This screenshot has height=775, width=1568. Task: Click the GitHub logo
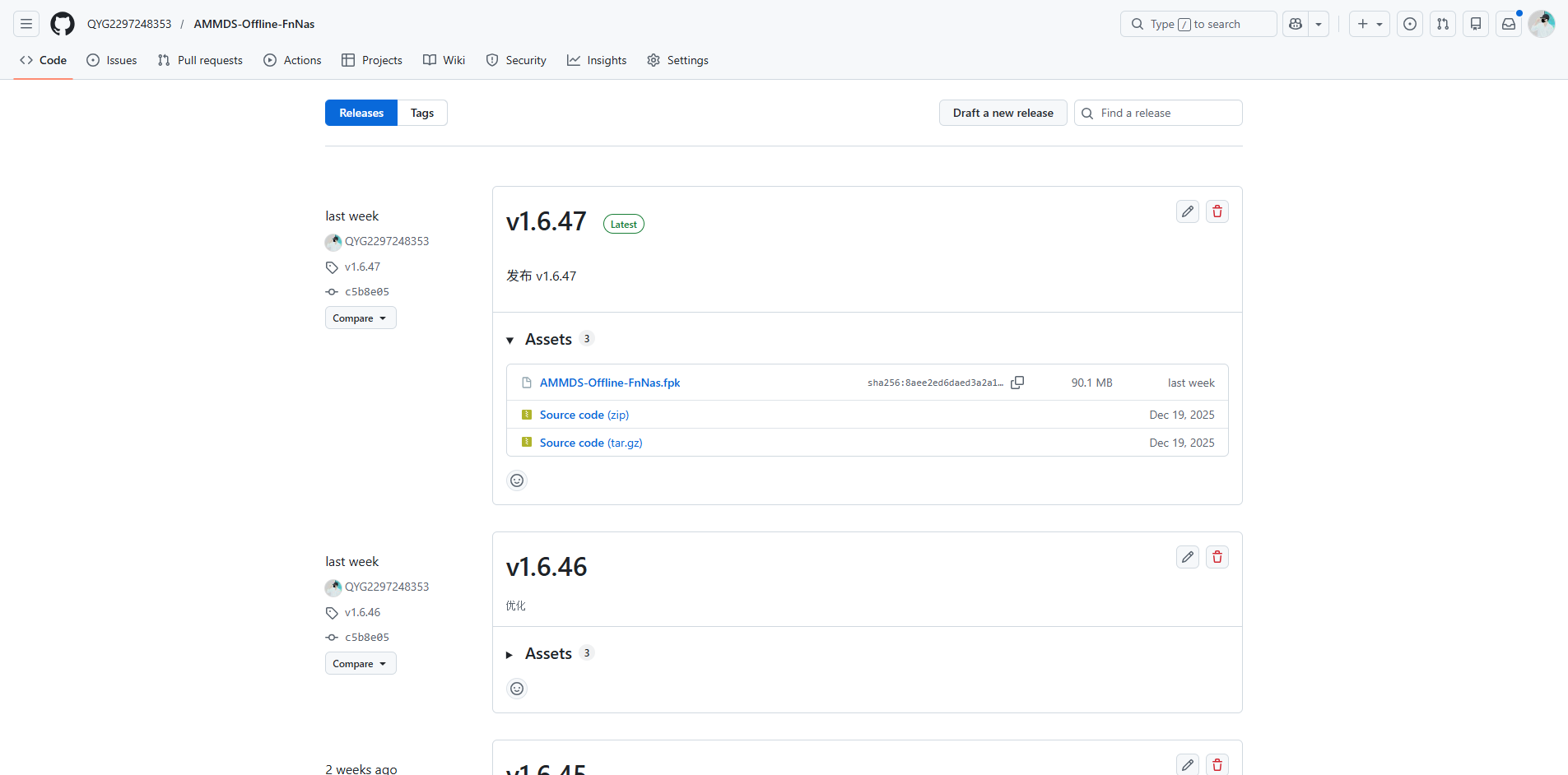(x=62, y=24)
